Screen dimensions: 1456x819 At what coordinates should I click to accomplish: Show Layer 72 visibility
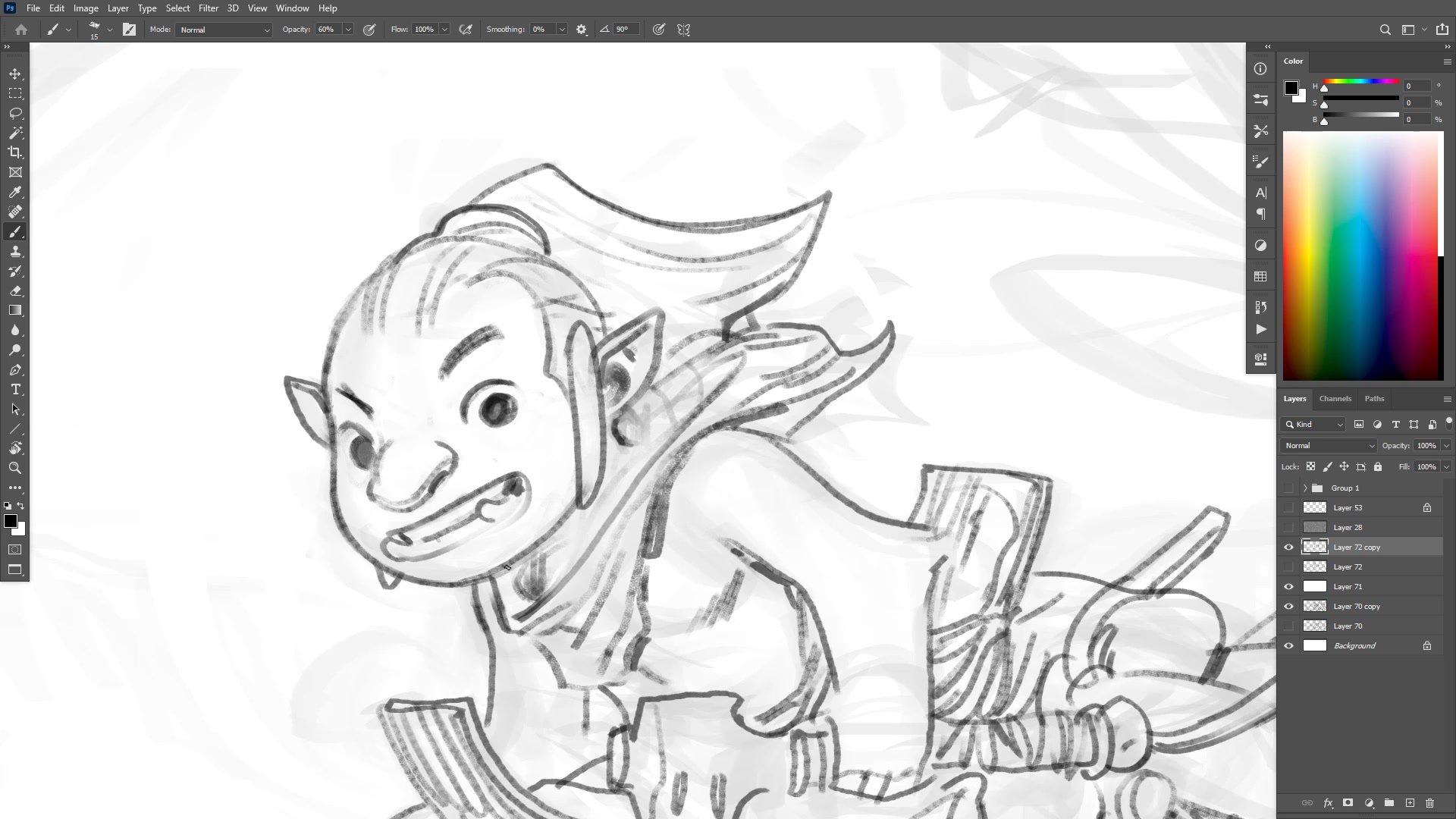1288,566
